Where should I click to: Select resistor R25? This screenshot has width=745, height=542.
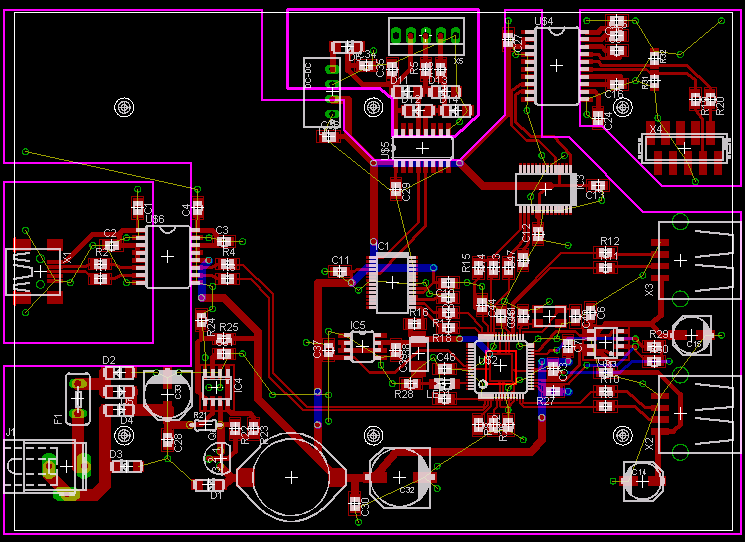coord(224,339)
